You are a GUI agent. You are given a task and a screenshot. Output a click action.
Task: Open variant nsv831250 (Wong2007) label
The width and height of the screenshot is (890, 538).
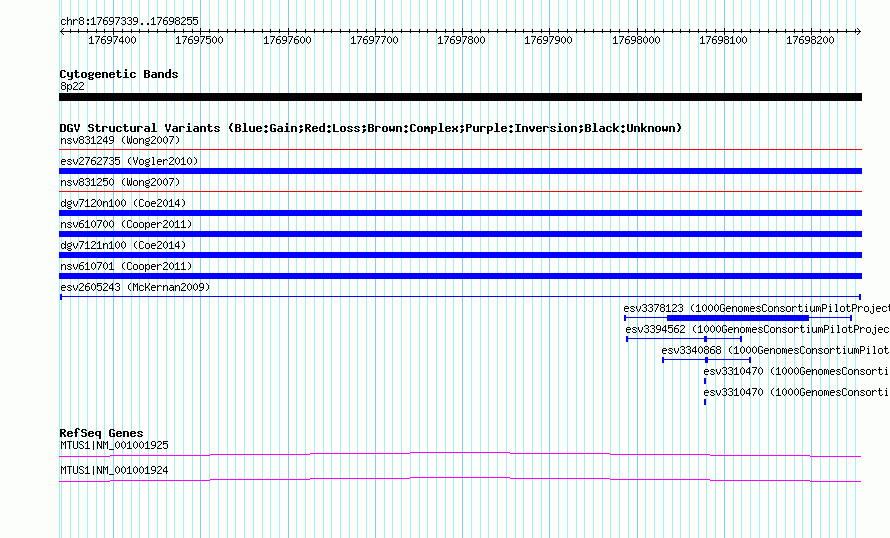pos(120,182)
